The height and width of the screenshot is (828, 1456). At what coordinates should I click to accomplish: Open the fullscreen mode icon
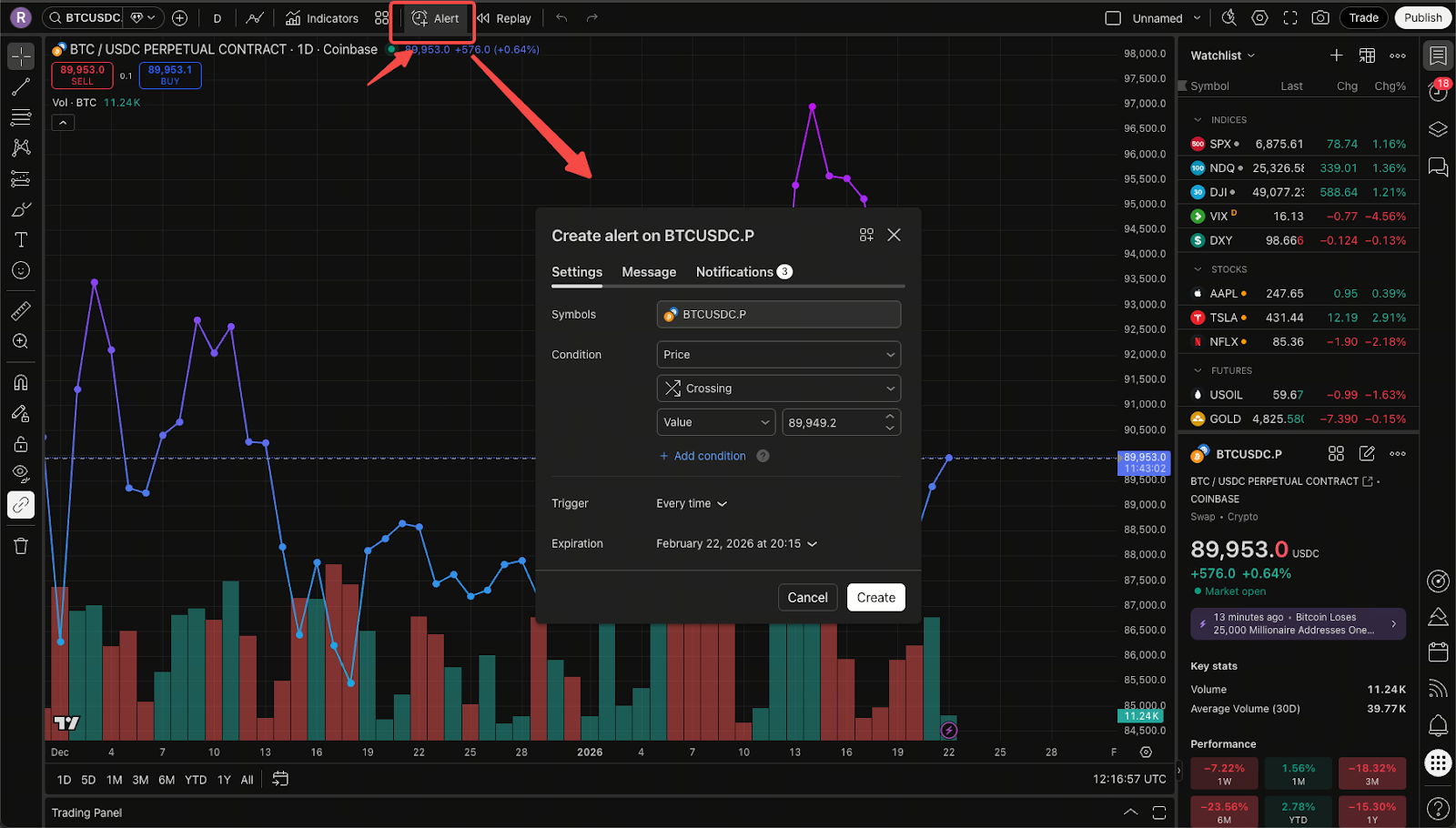pos(1290,18)
